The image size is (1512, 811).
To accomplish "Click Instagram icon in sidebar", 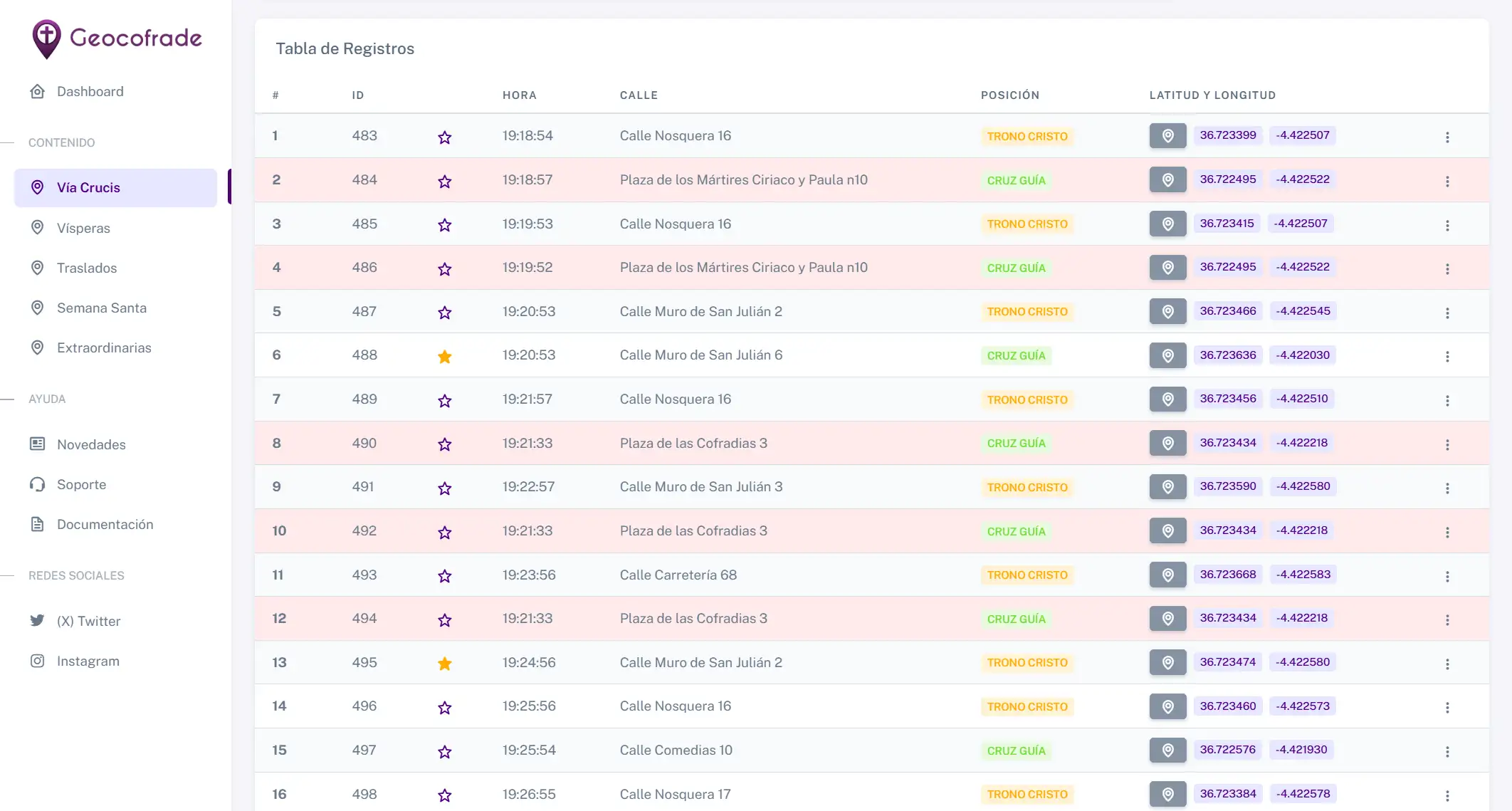I will pyautogui.click(x=38, y=661).
